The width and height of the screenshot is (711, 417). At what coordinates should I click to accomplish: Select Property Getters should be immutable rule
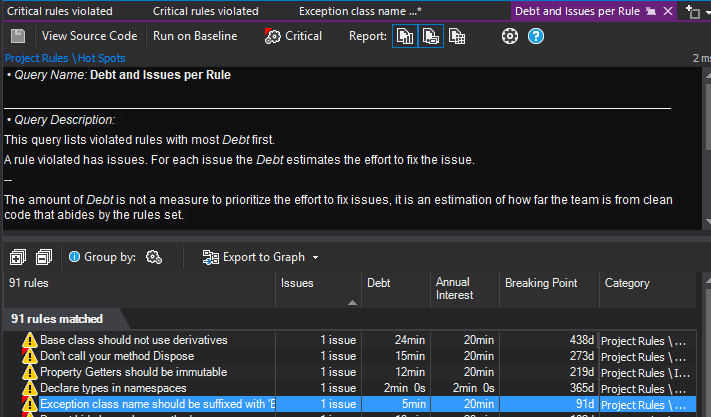click(134, 372)
